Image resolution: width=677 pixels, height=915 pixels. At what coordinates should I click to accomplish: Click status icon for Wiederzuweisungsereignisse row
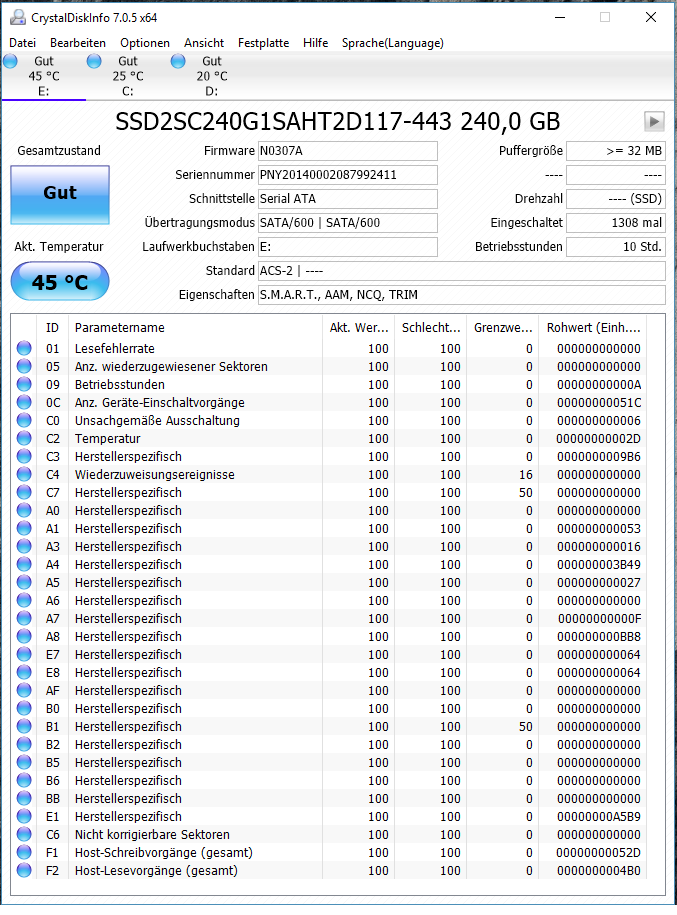(x=24, y=474)
